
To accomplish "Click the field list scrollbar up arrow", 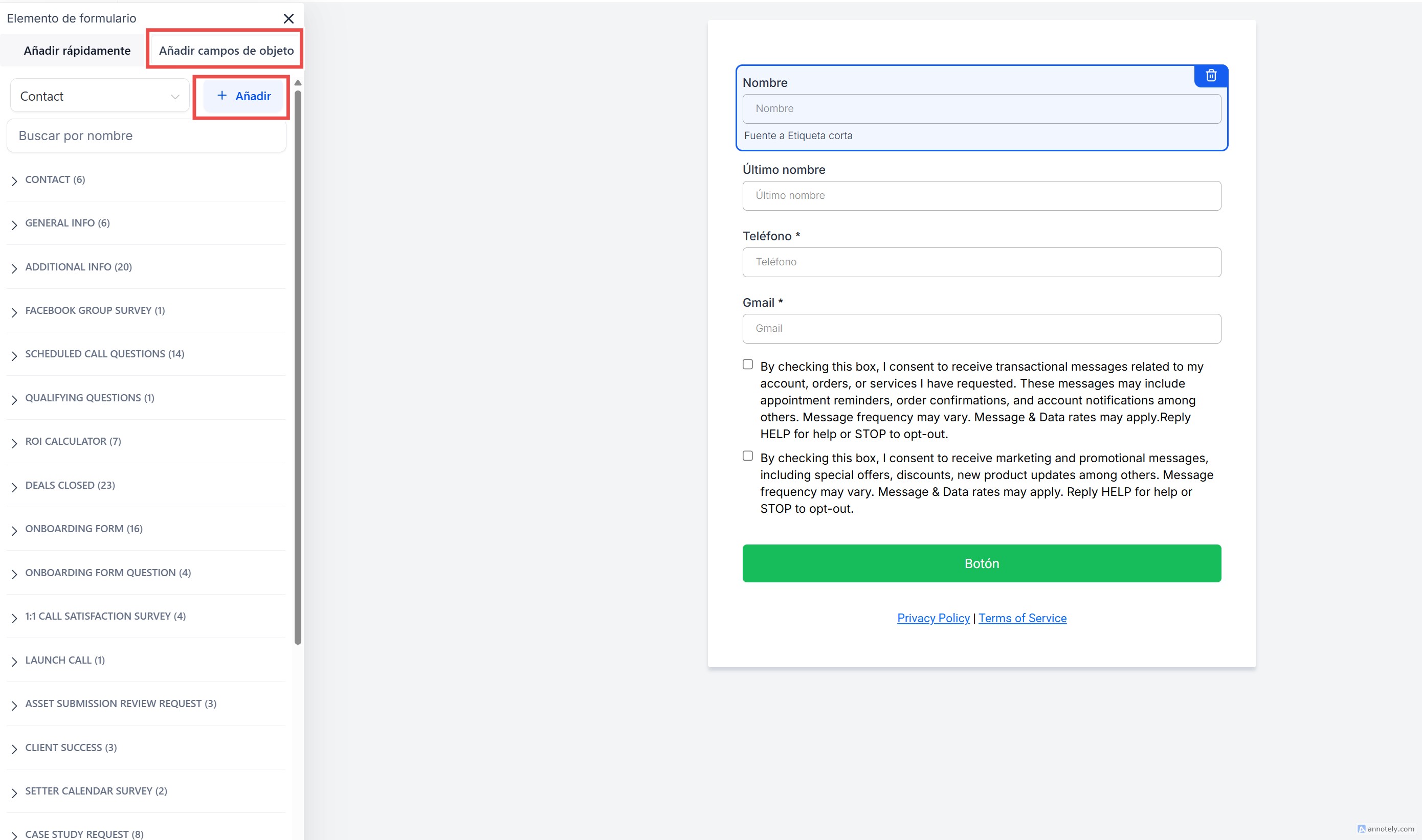I will pos(298,83).
